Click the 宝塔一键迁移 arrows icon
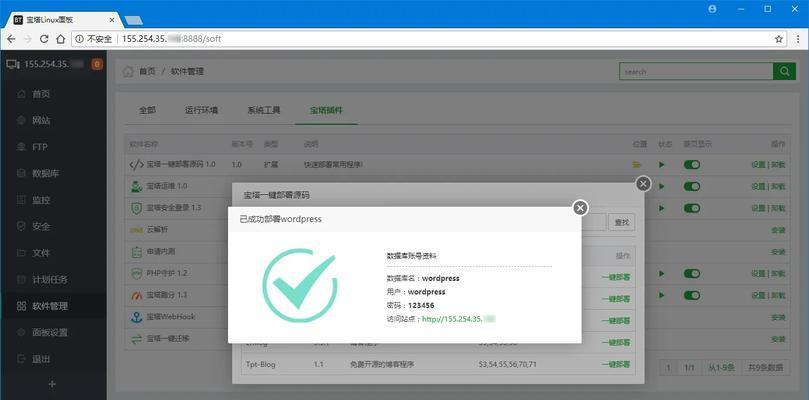Image resolution: width=809 pixels, height=400 pixels. [136, 339]
